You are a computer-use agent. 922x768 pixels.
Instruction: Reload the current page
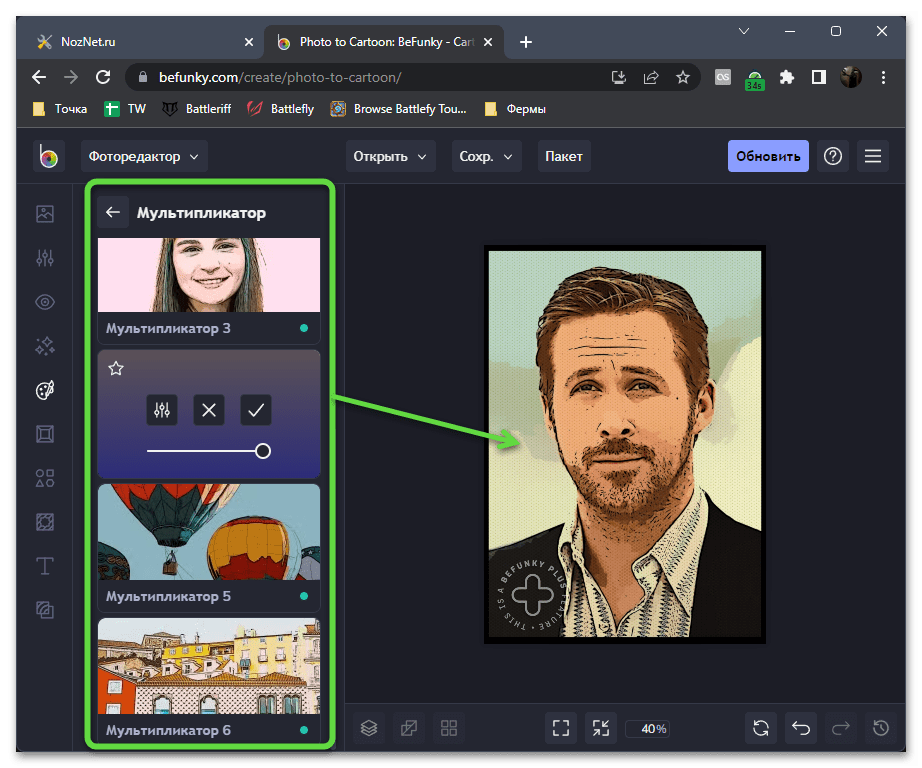[103, 77]
